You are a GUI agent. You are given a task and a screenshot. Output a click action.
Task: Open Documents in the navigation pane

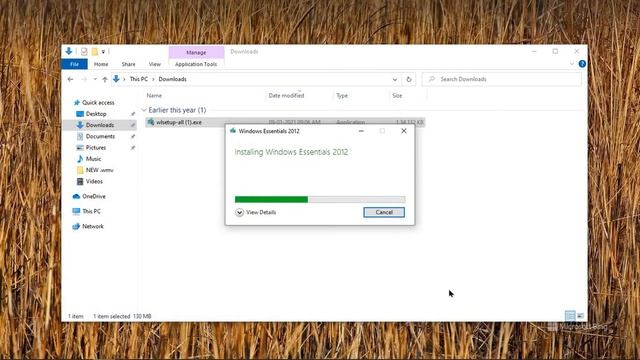click(100, 136)
